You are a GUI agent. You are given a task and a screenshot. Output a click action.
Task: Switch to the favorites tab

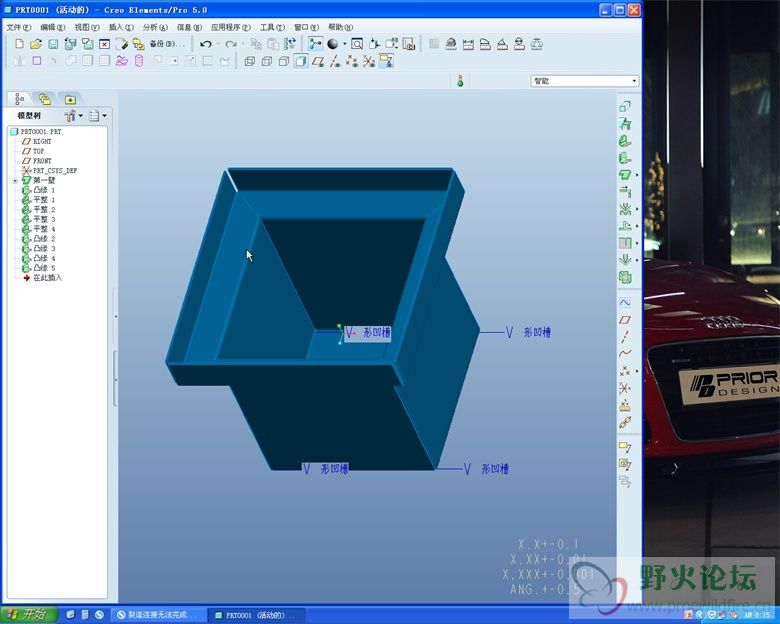point(70,99)
